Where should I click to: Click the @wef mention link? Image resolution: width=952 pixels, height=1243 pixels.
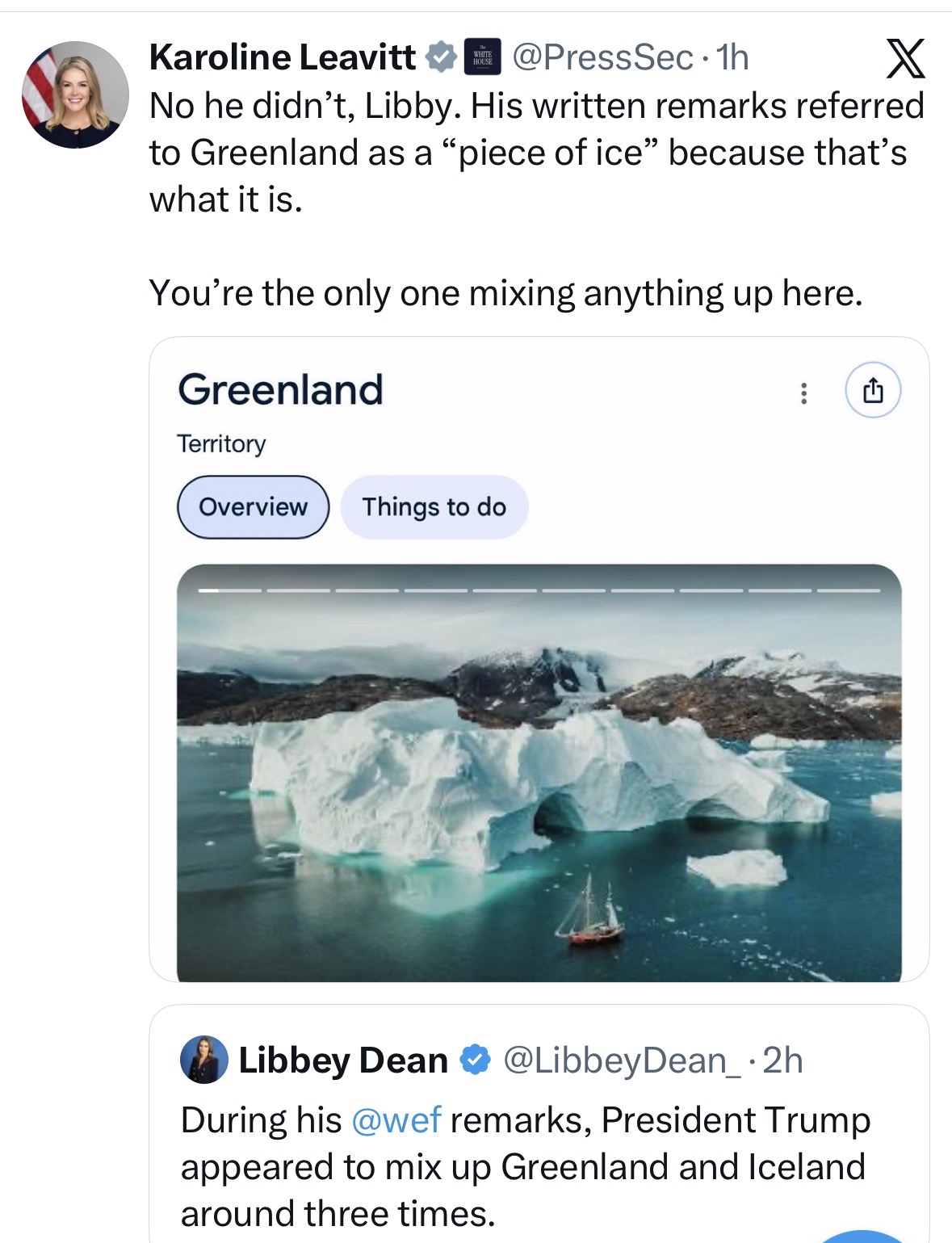(396, 1120)
